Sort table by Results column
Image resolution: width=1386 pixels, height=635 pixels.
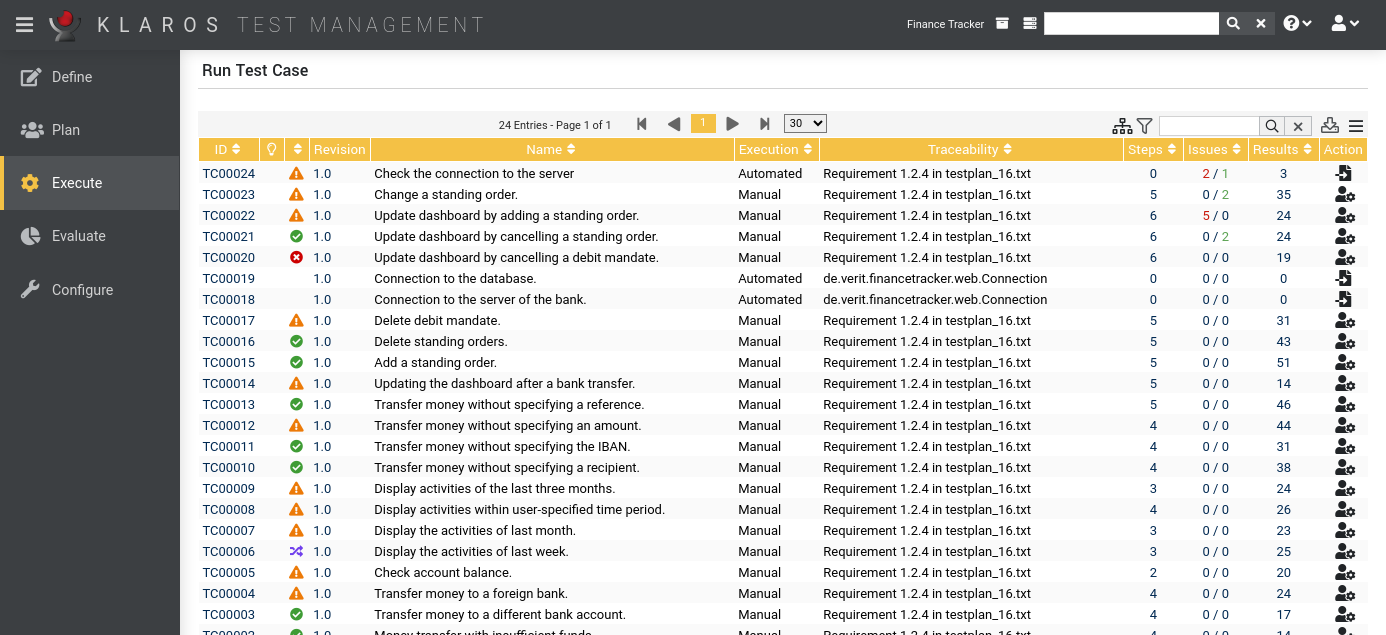(x=1283, y=150)
